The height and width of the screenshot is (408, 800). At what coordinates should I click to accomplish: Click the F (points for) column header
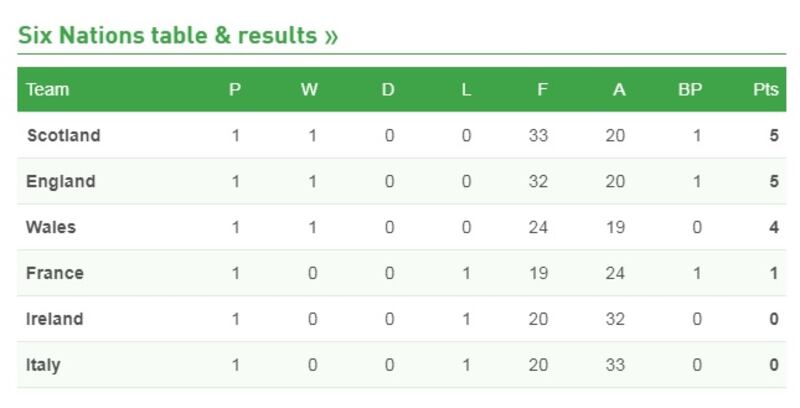(x=542, y=90)
